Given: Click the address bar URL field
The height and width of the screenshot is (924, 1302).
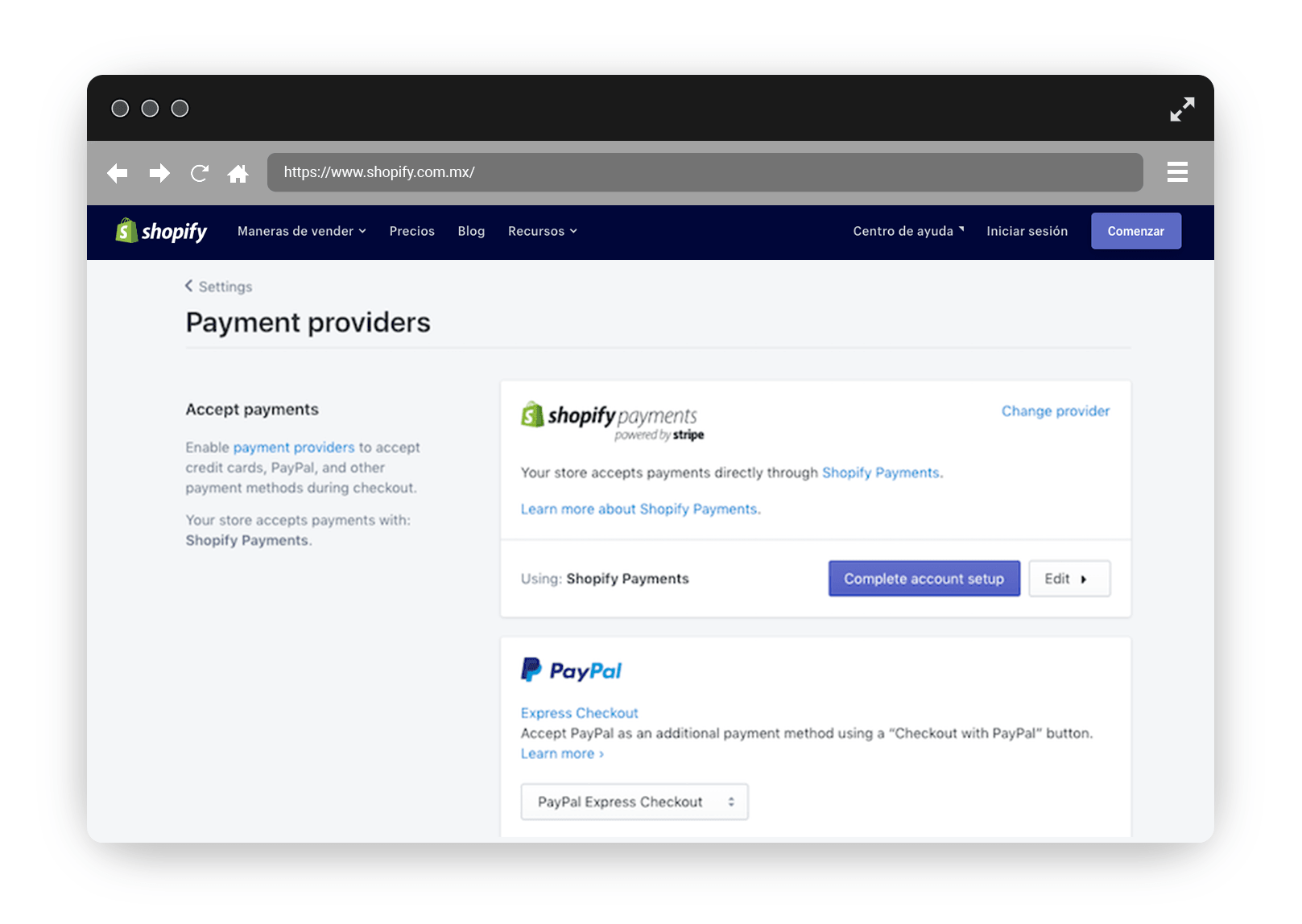Looking at the screenshot, I should point(705,172).
